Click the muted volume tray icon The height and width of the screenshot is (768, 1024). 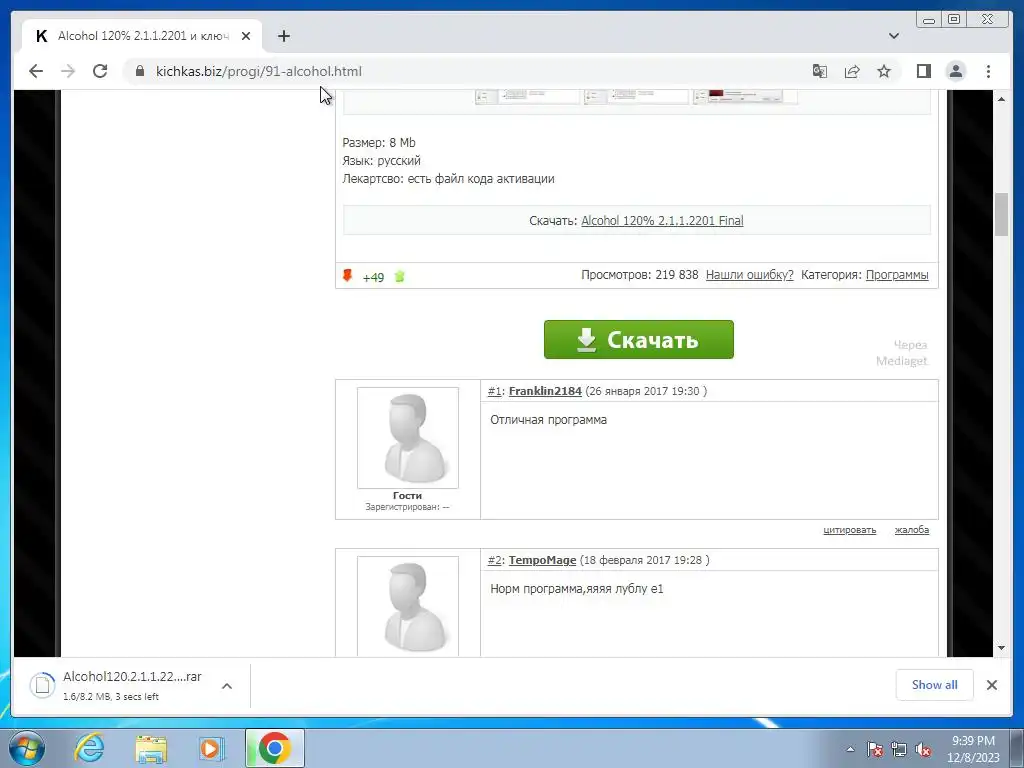tap(923, 749)
